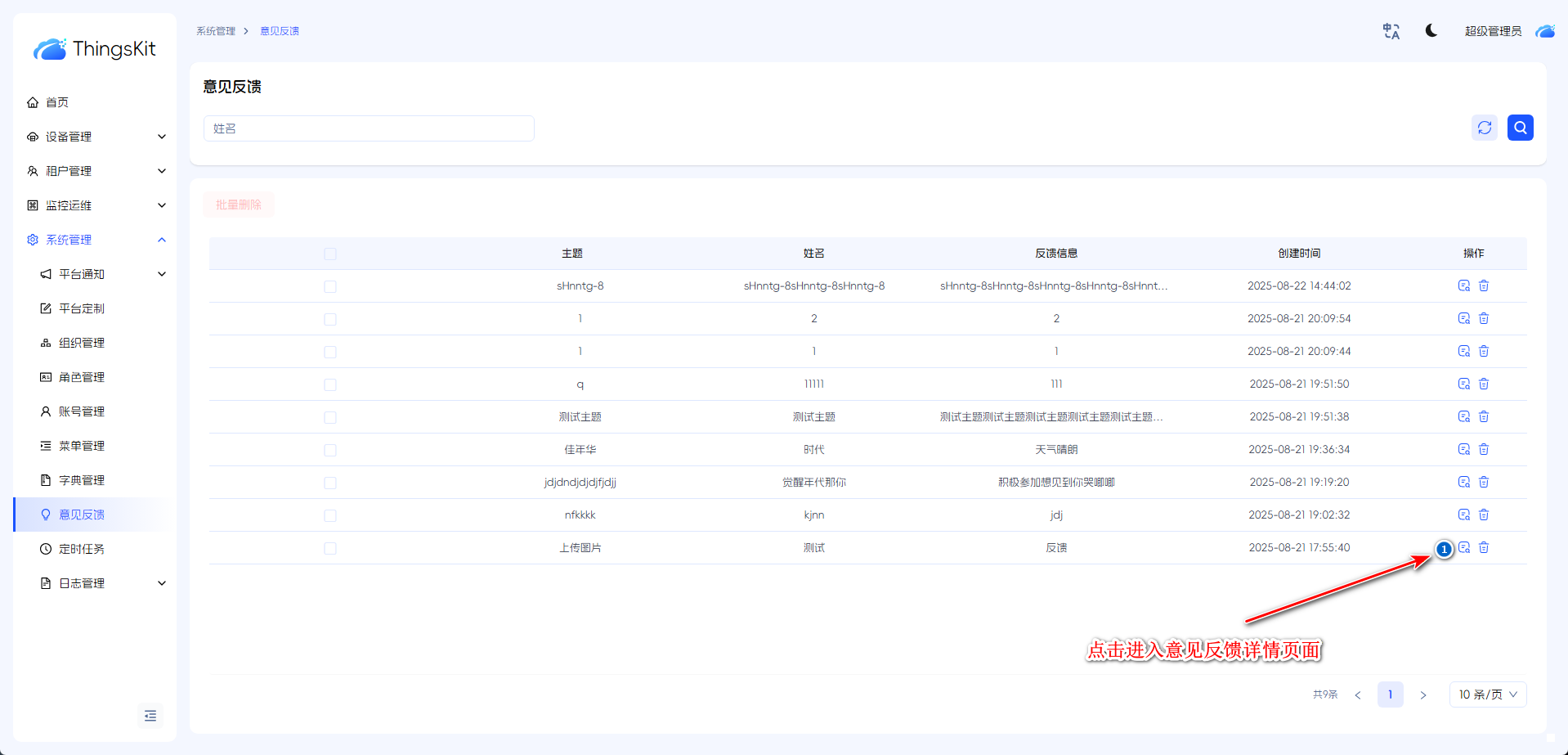
Task: Check the select-all header checkbox
Action: tap(330, 254)
